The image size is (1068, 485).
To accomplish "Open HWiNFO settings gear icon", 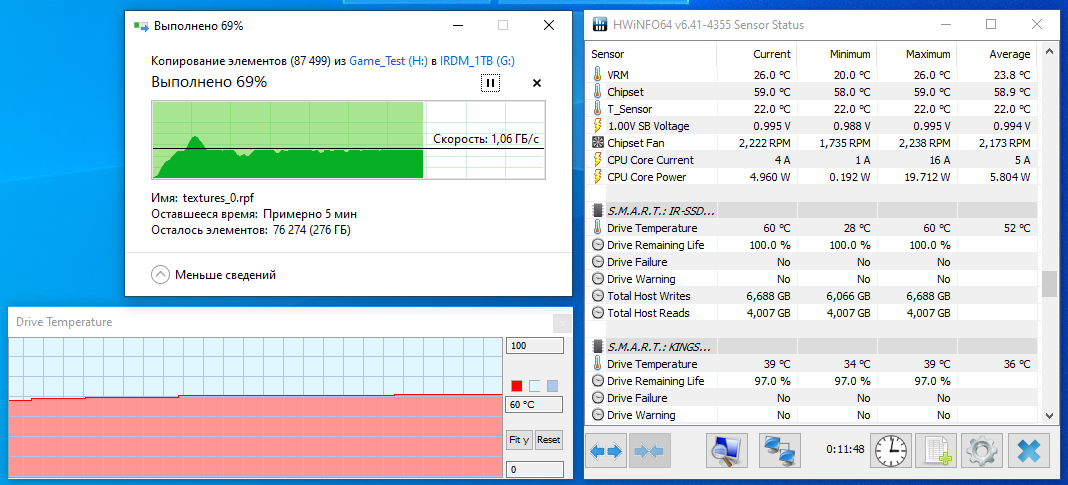I will click(981, 451).
